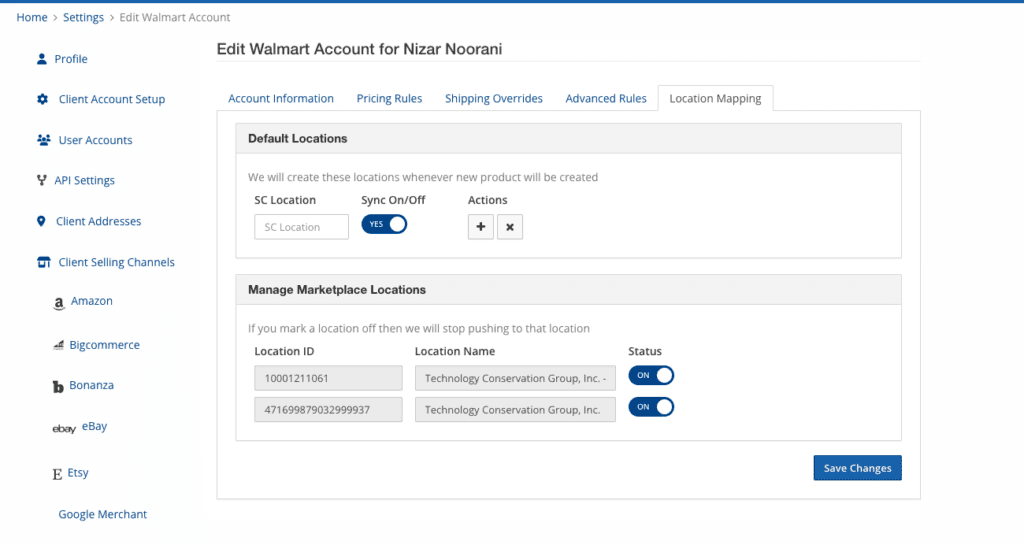
Task: Click the Profile person icon in sidebar
Action: tap(42, 59)
